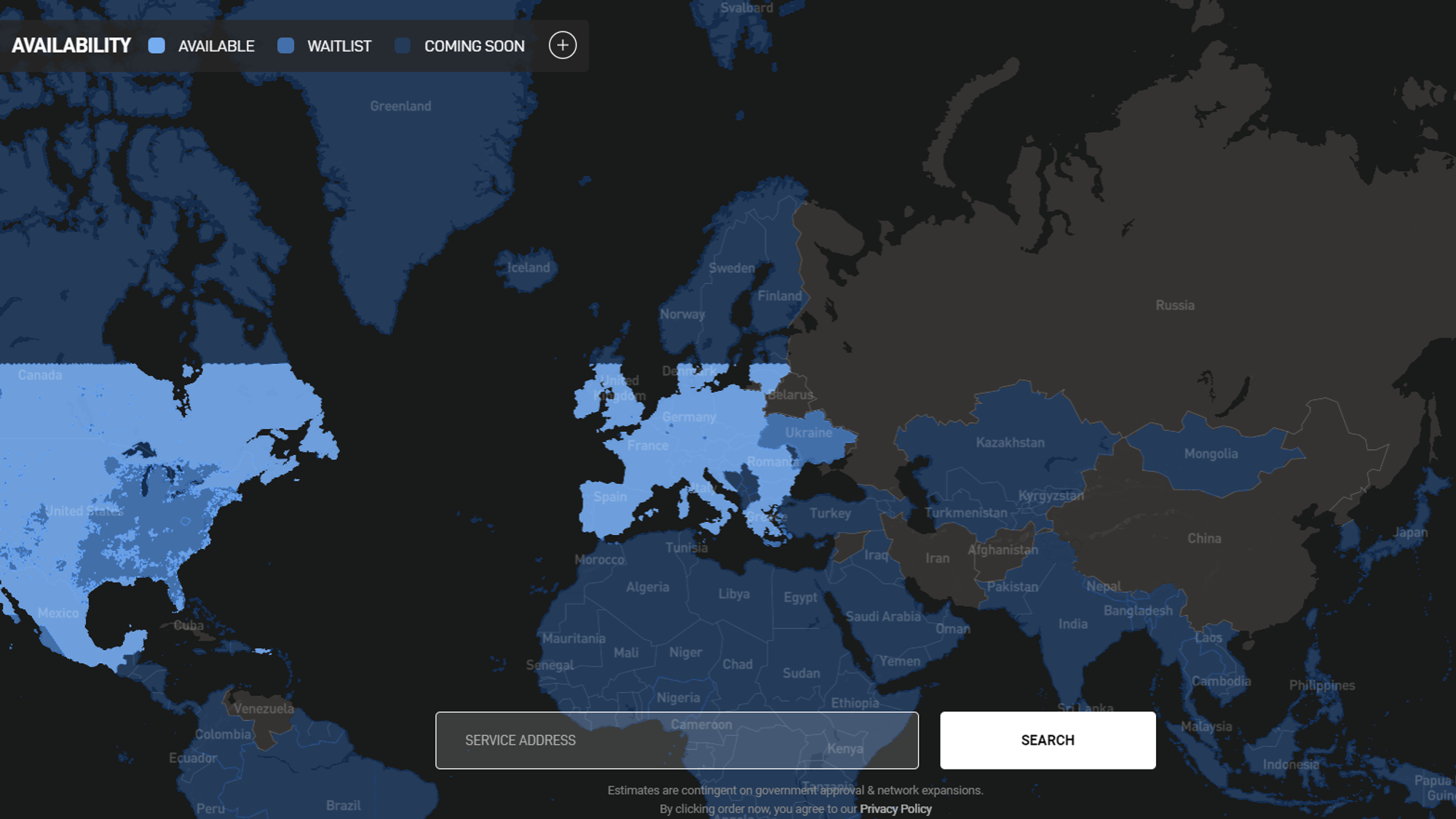Select Chad label on the map

click(x=737, y=665)
